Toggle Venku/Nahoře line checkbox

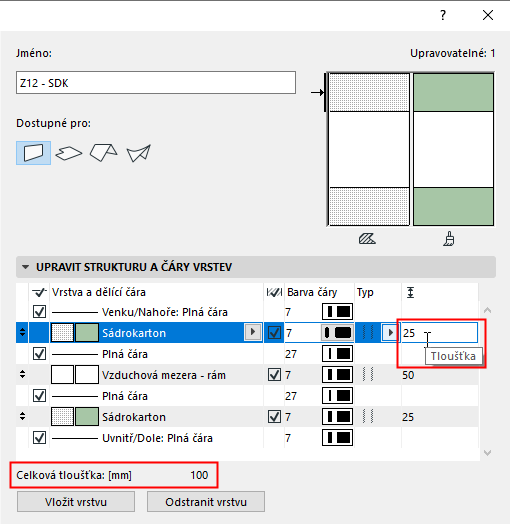pyautogui.click(x=39, y=311)
